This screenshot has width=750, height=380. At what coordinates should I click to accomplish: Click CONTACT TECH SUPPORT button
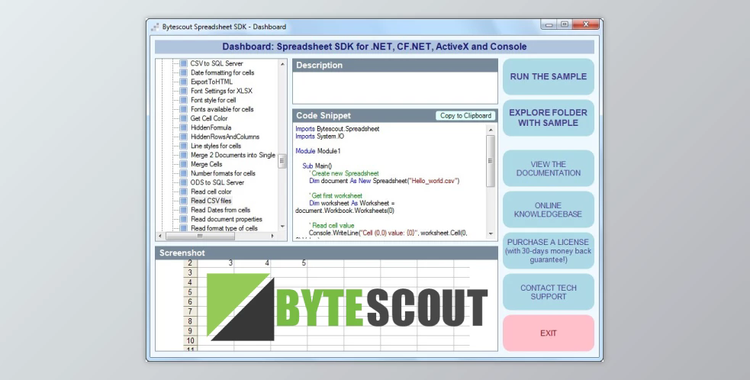pyautogui.click(x=548, y=292)
